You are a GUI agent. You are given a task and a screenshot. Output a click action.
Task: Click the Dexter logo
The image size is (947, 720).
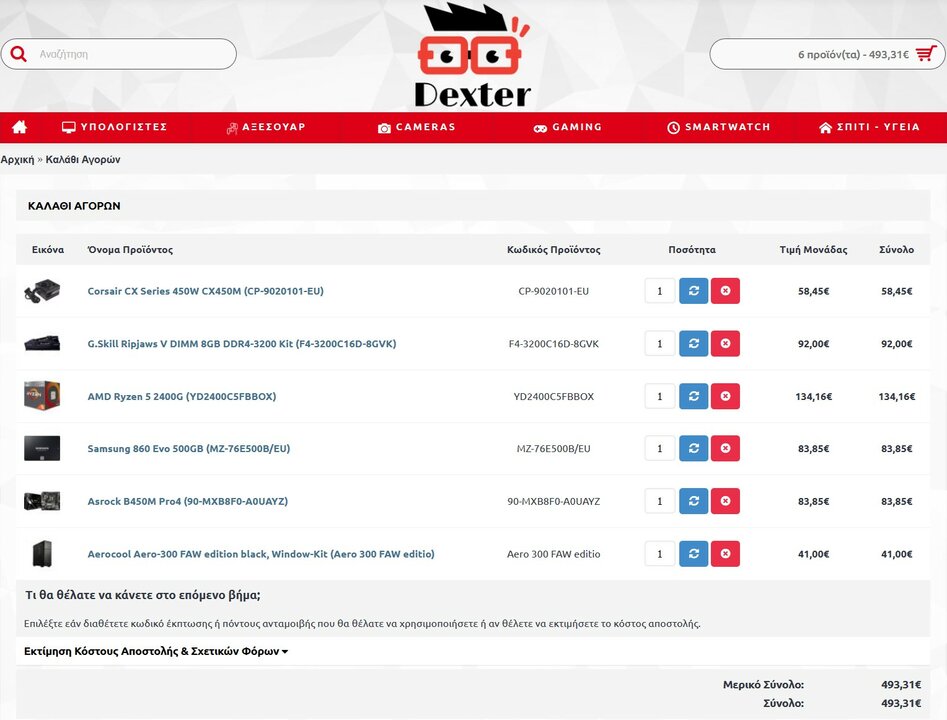473,56
